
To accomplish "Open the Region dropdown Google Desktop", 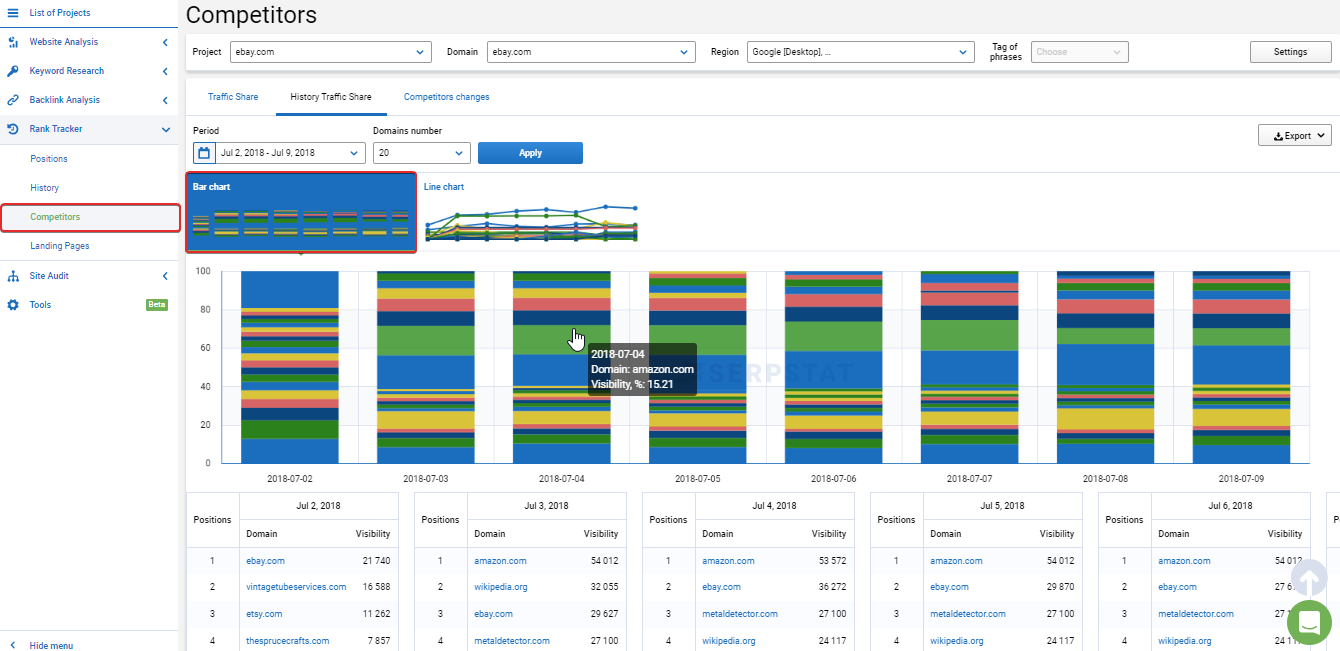I will pos(860,52).
